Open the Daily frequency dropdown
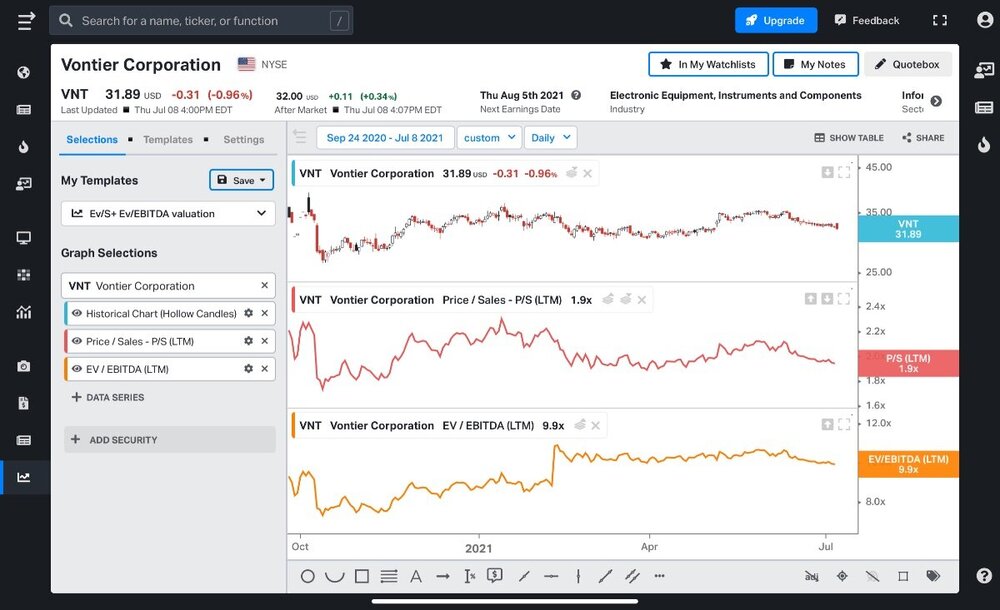1000x610 pixels. 551,138
